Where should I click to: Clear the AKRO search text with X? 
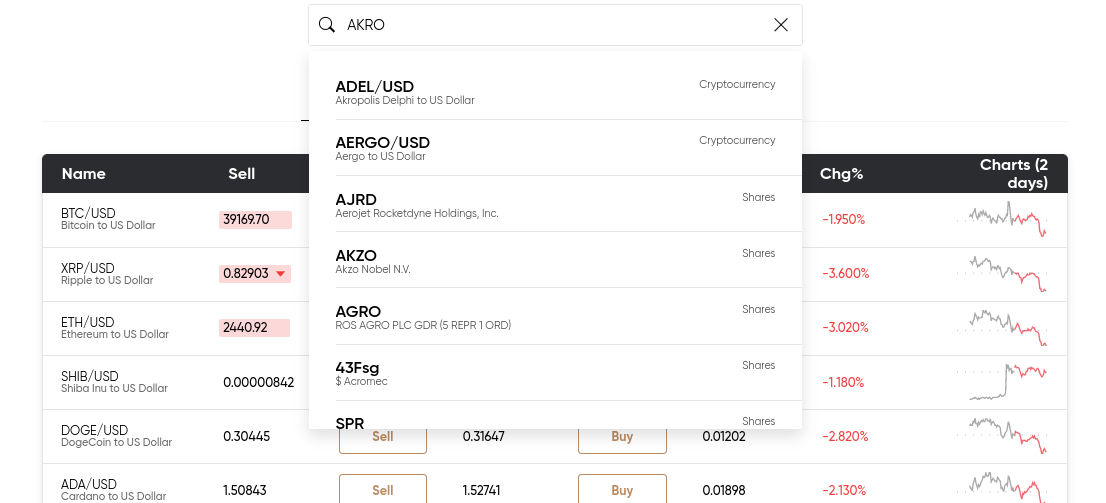tap(781, 25)
